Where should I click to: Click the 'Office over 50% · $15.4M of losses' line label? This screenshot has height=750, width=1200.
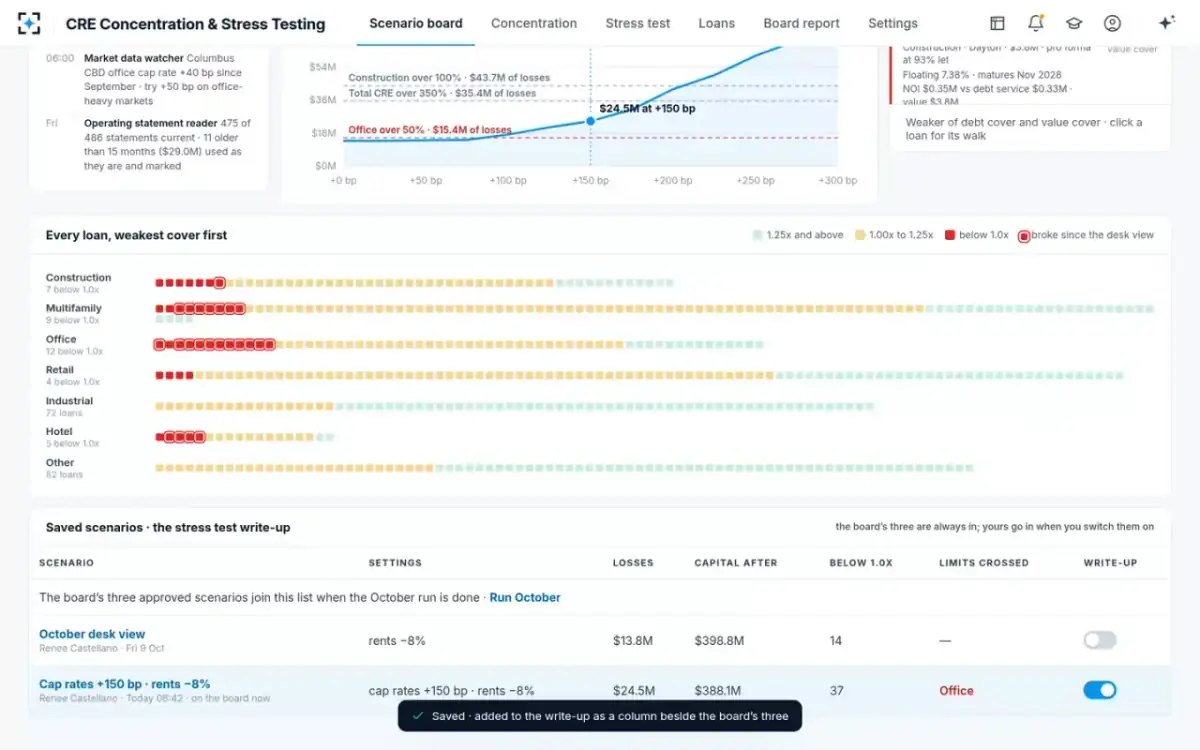click(430, 130)
